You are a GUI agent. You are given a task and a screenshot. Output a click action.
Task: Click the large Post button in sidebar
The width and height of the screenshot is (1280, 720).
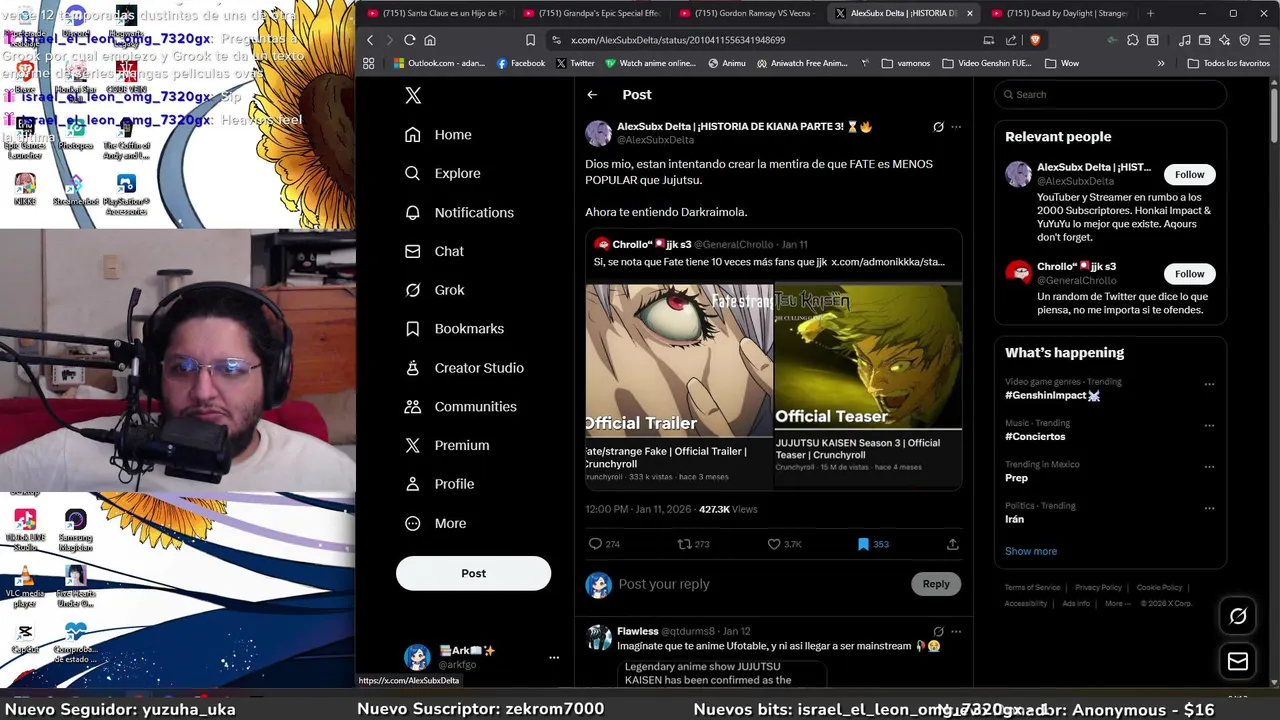pos(473,573)
